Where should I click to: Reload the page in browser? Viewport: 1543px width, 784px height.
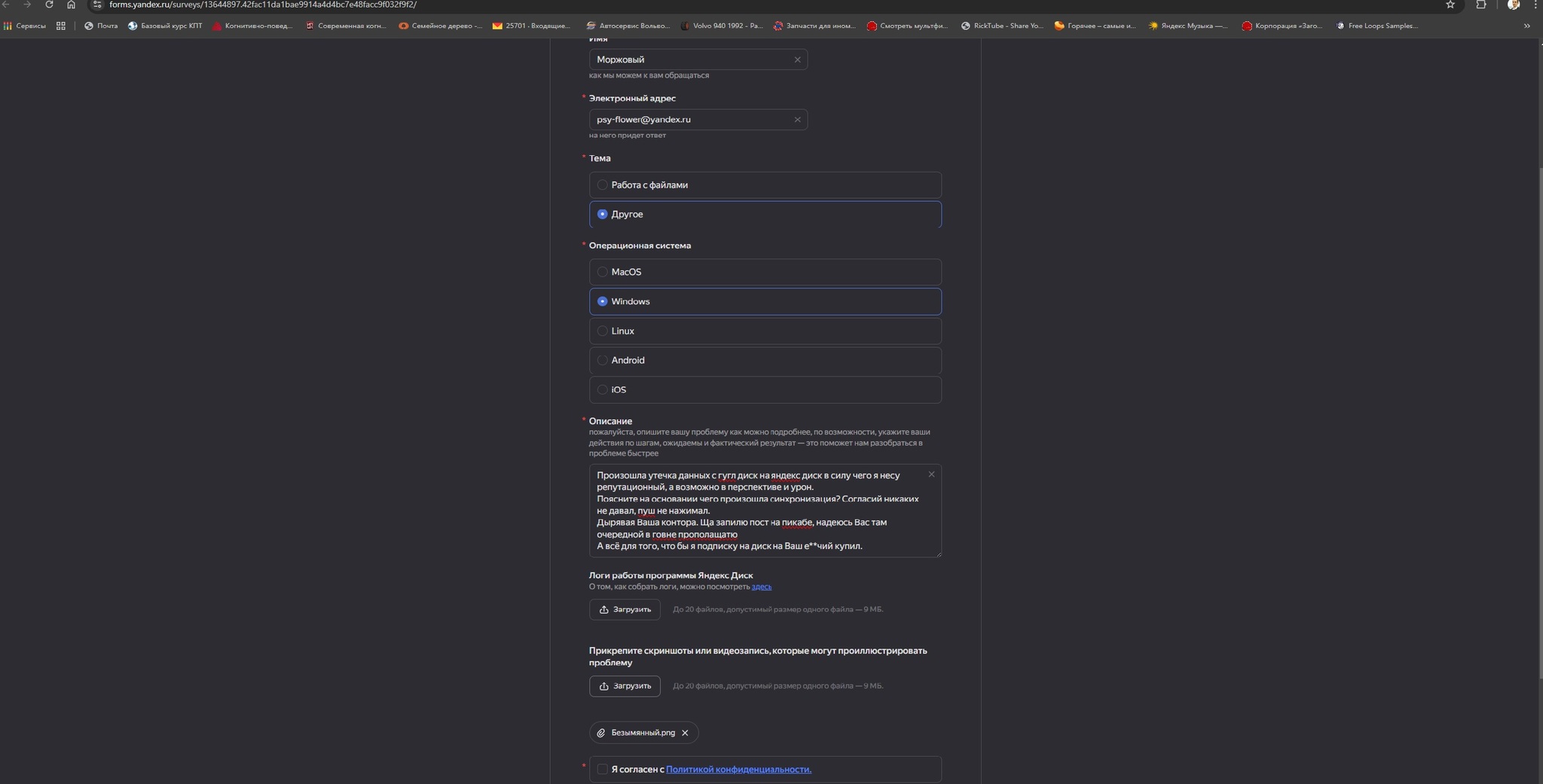tap(49, 5)
